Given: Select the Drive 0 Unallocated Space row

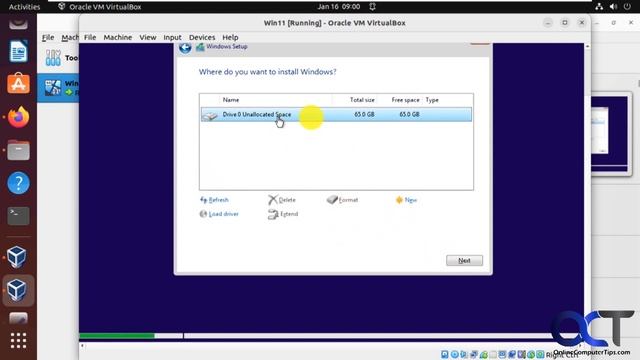Looking at the screenshot, I should click(x=336, y=114).
